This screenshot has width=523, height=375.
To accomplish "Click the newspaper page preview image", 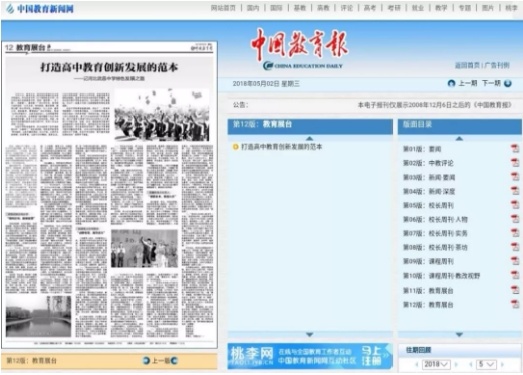I will point(109,195).
